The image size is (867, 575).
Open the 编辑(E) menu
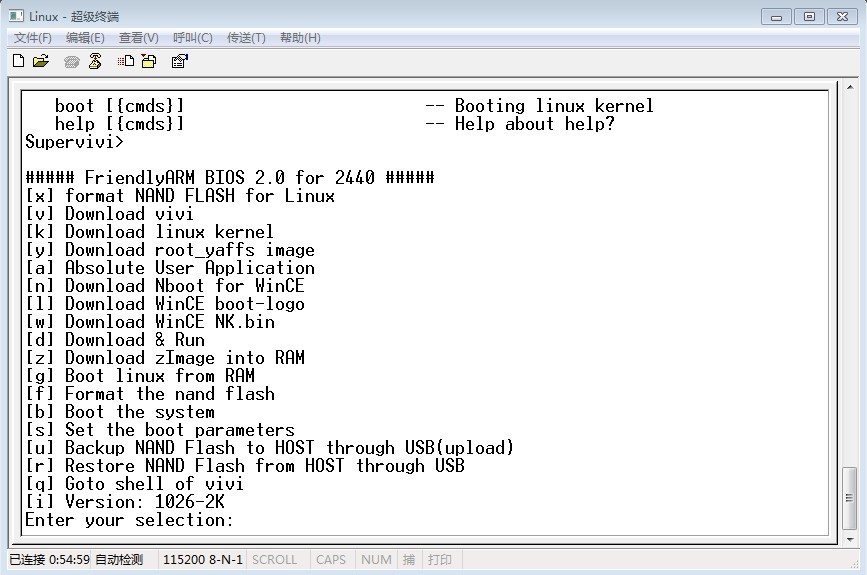click(85, 38)
